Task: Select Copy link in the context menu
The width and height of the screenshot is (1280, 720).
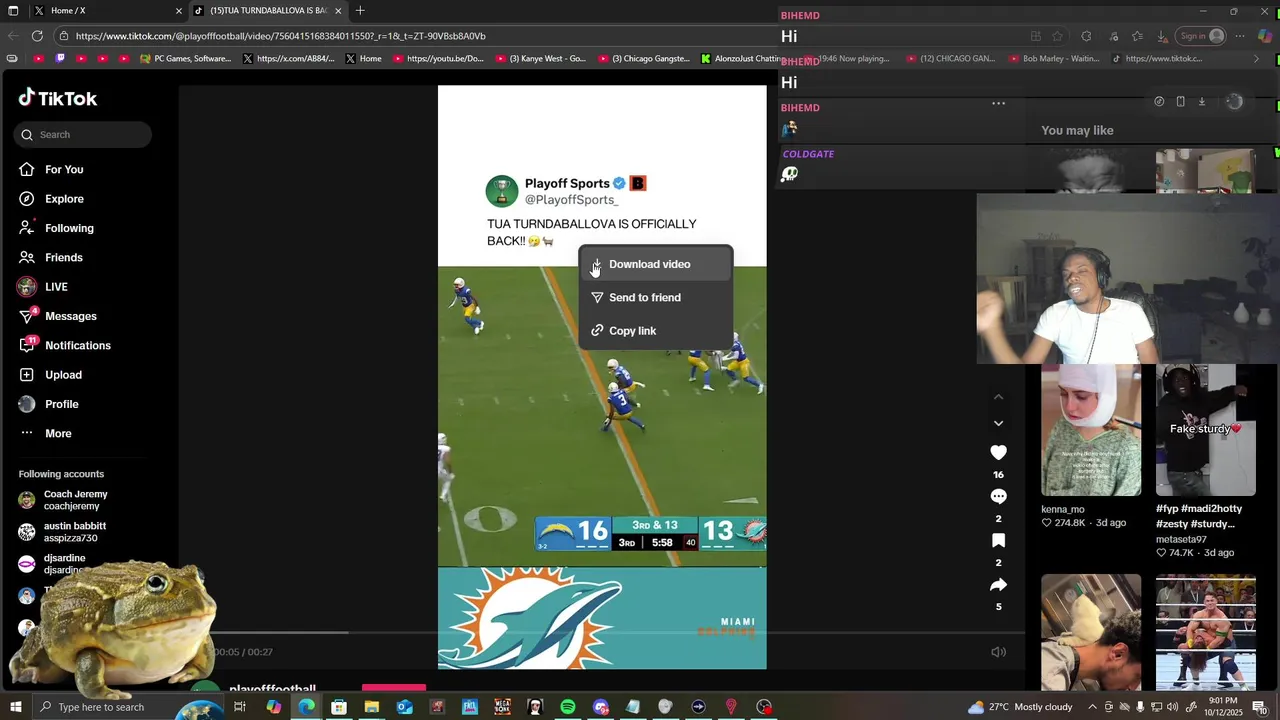Action: (656, 331)
